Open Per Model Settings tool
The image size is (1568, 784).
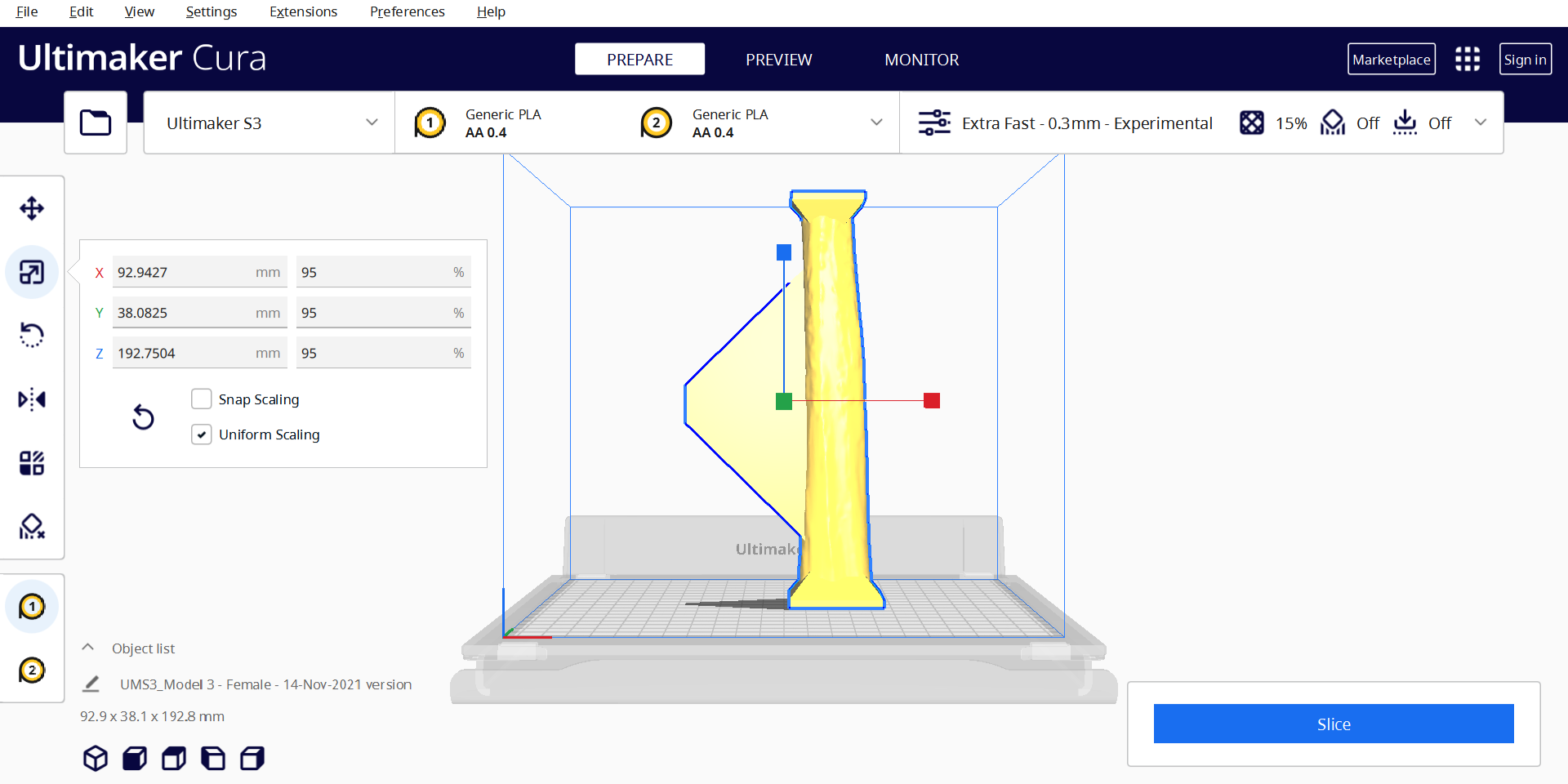[x=32, y=463]
